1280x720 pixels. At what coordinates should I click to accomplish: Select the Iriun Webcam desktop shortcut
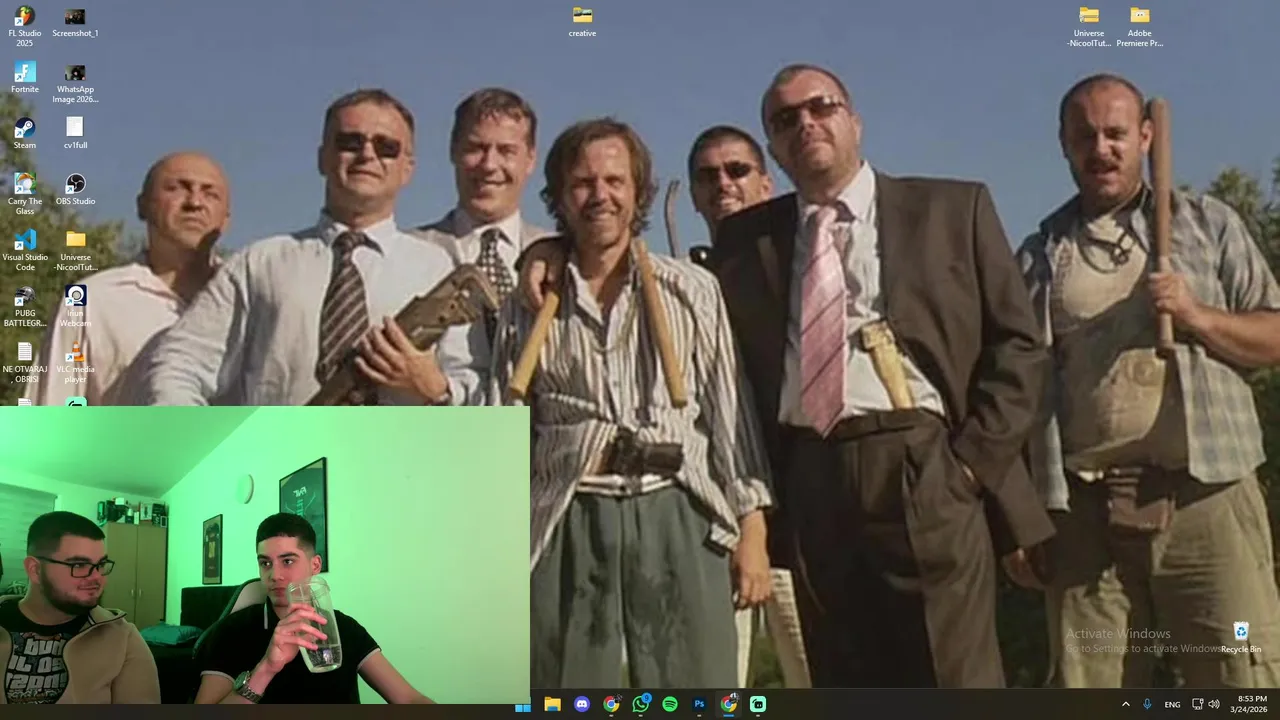(x=75, y=307)
